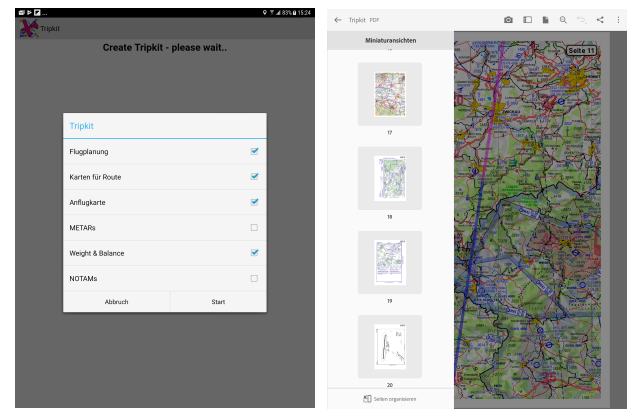Screen dimensions: 640x418
Task: Click the document page view icon
Action: click(x=545, y=19)
